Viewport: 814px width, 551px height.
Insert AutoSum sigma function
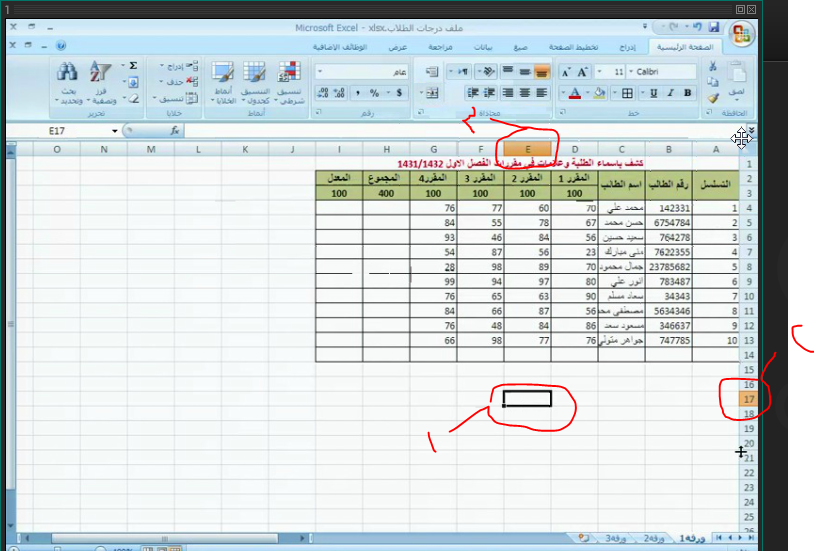(x=133, y=65)
